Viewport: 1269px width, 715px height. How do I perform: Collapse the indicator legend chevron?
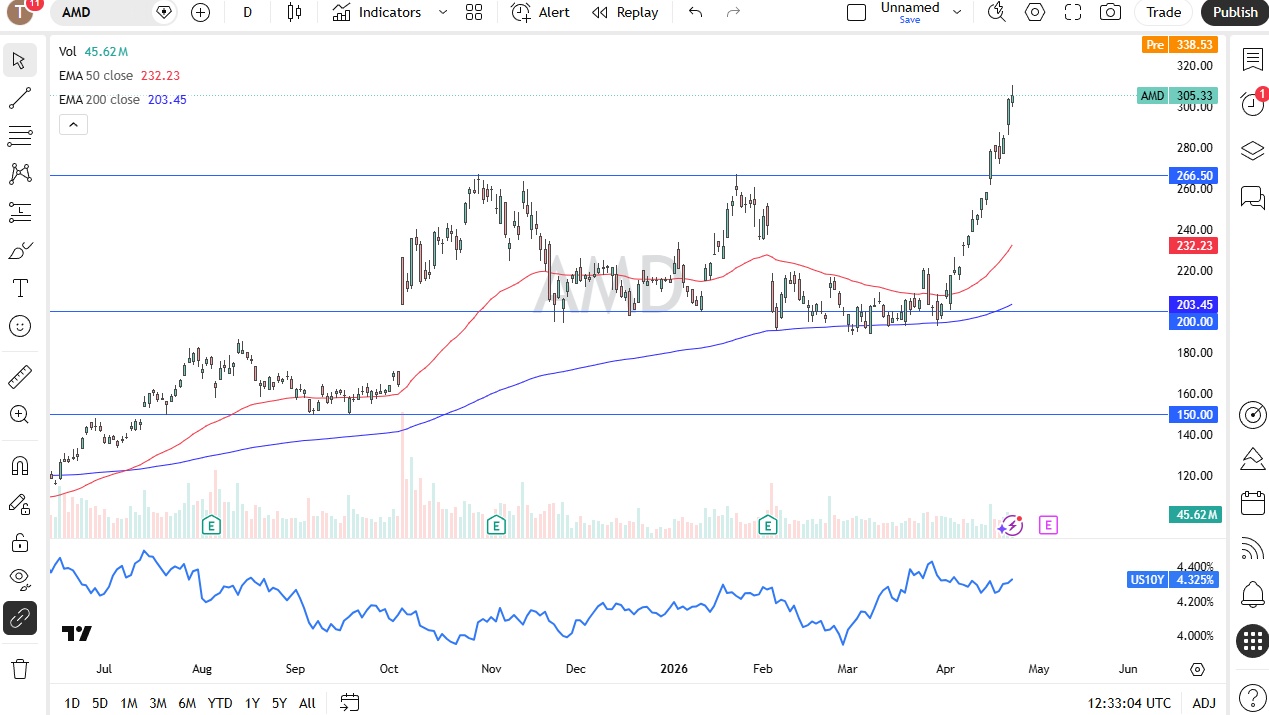pos(73,124)
